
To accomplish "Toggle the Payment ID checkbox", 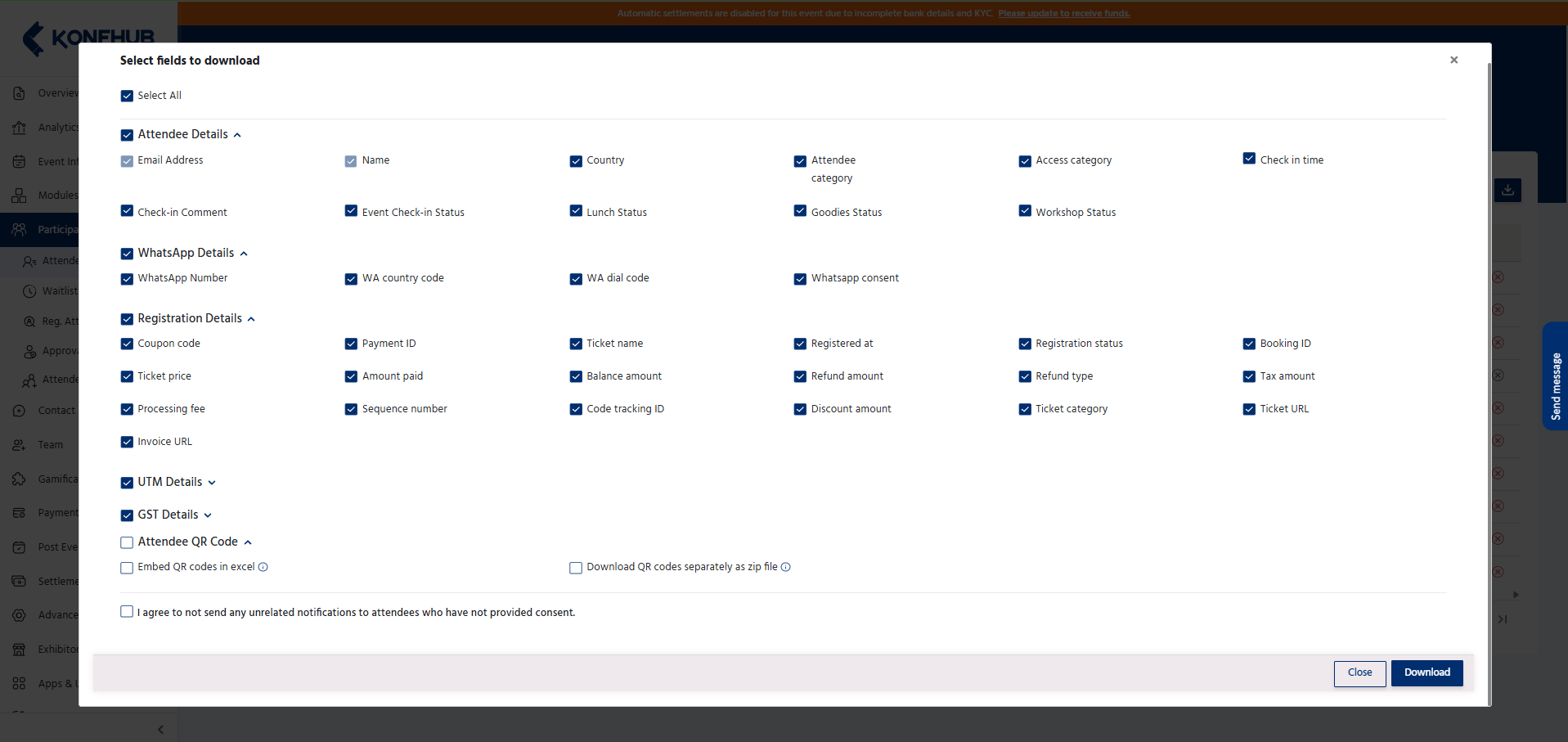I will [351, 344].
